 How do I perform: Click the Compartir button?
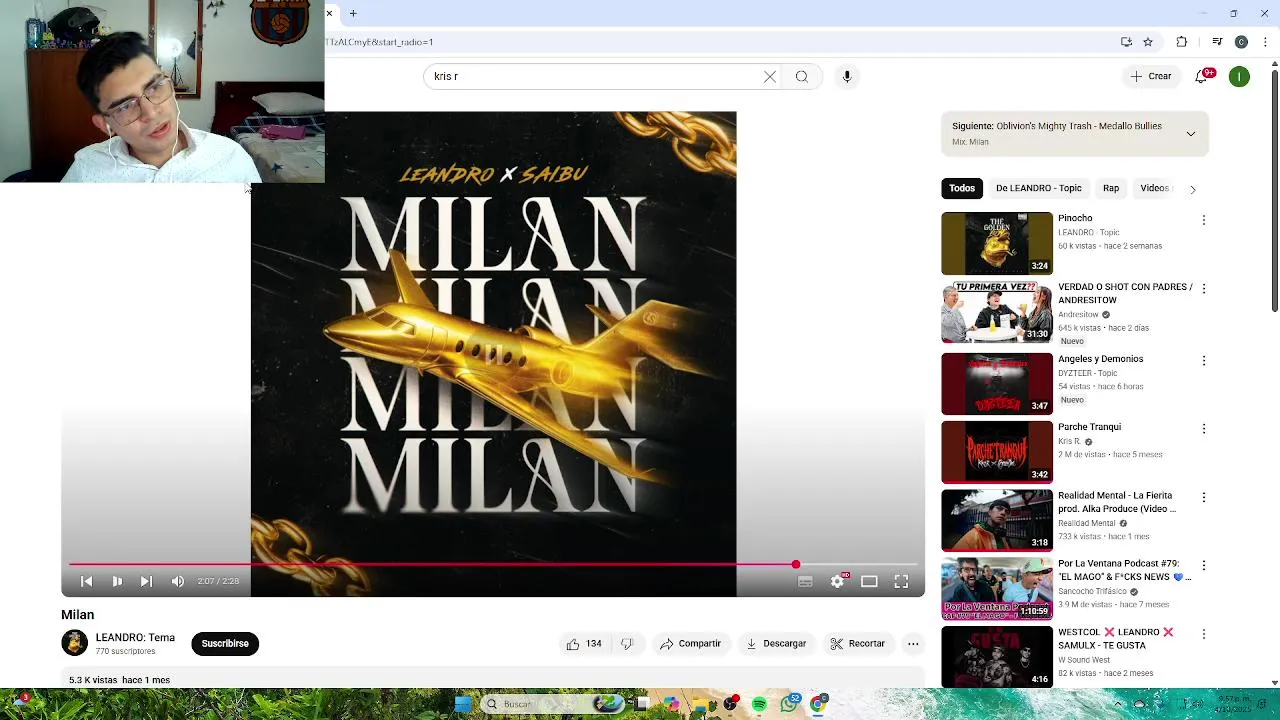[690, 644]
